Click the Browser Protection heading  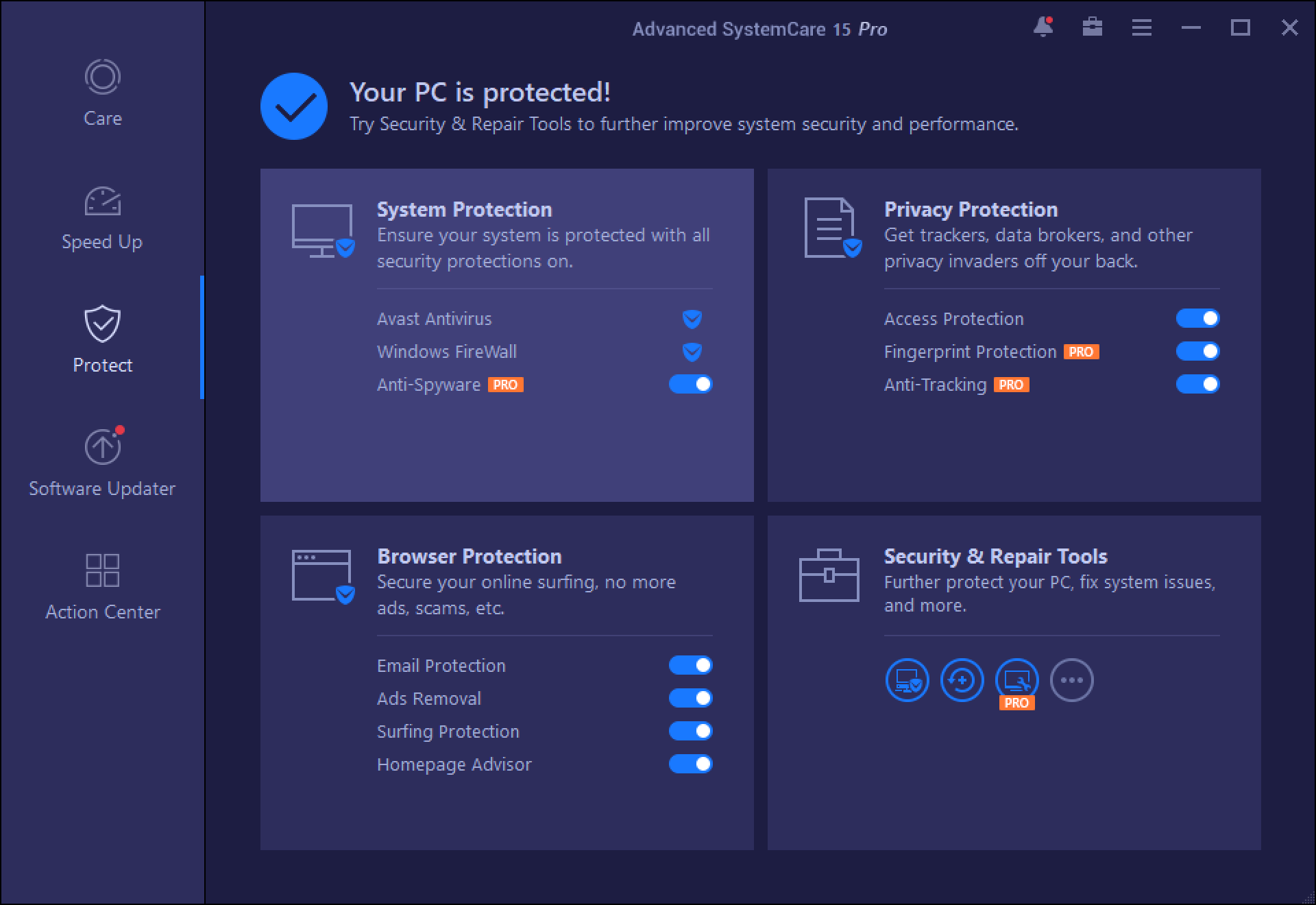point(470,557)
